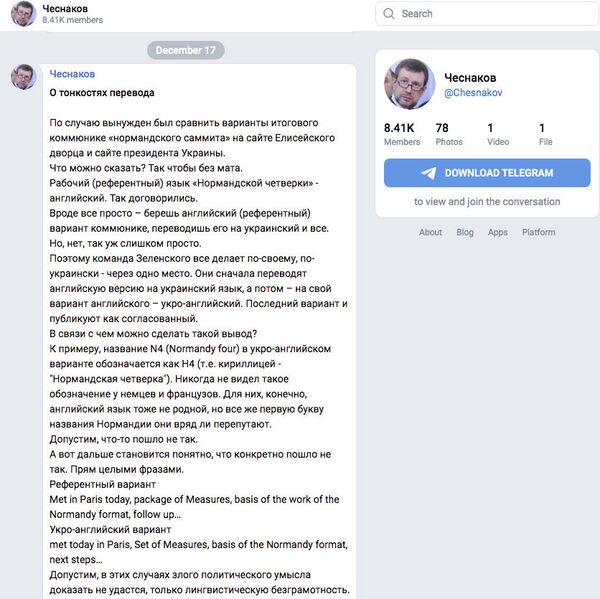The height and width of the screenshot is (599, 600).
Task: Select the 78 Photos counter
Action: [x=449, y=134]
